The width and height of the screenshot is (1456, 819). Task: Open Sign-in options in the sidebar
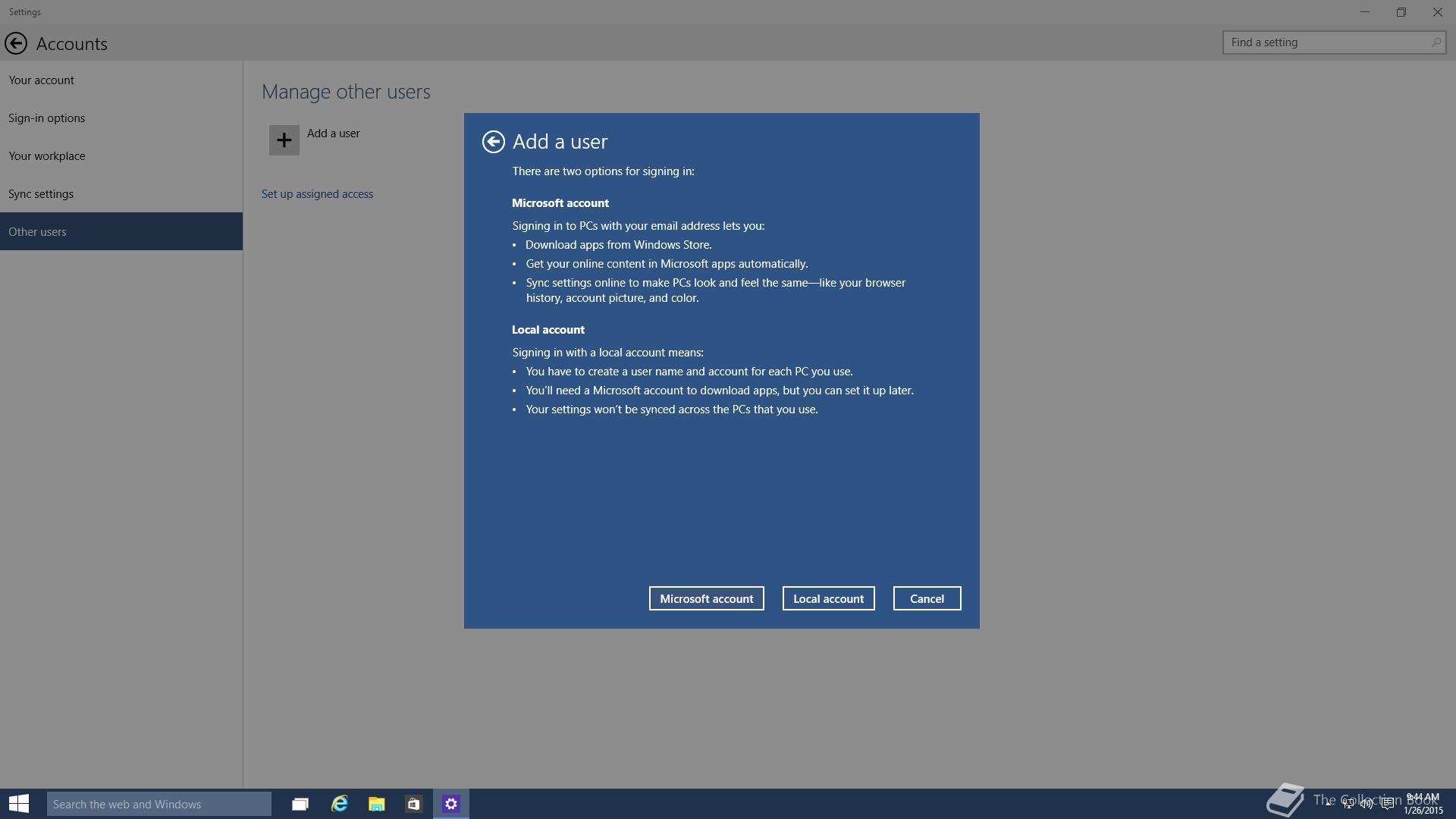click(x=121, y=118)
